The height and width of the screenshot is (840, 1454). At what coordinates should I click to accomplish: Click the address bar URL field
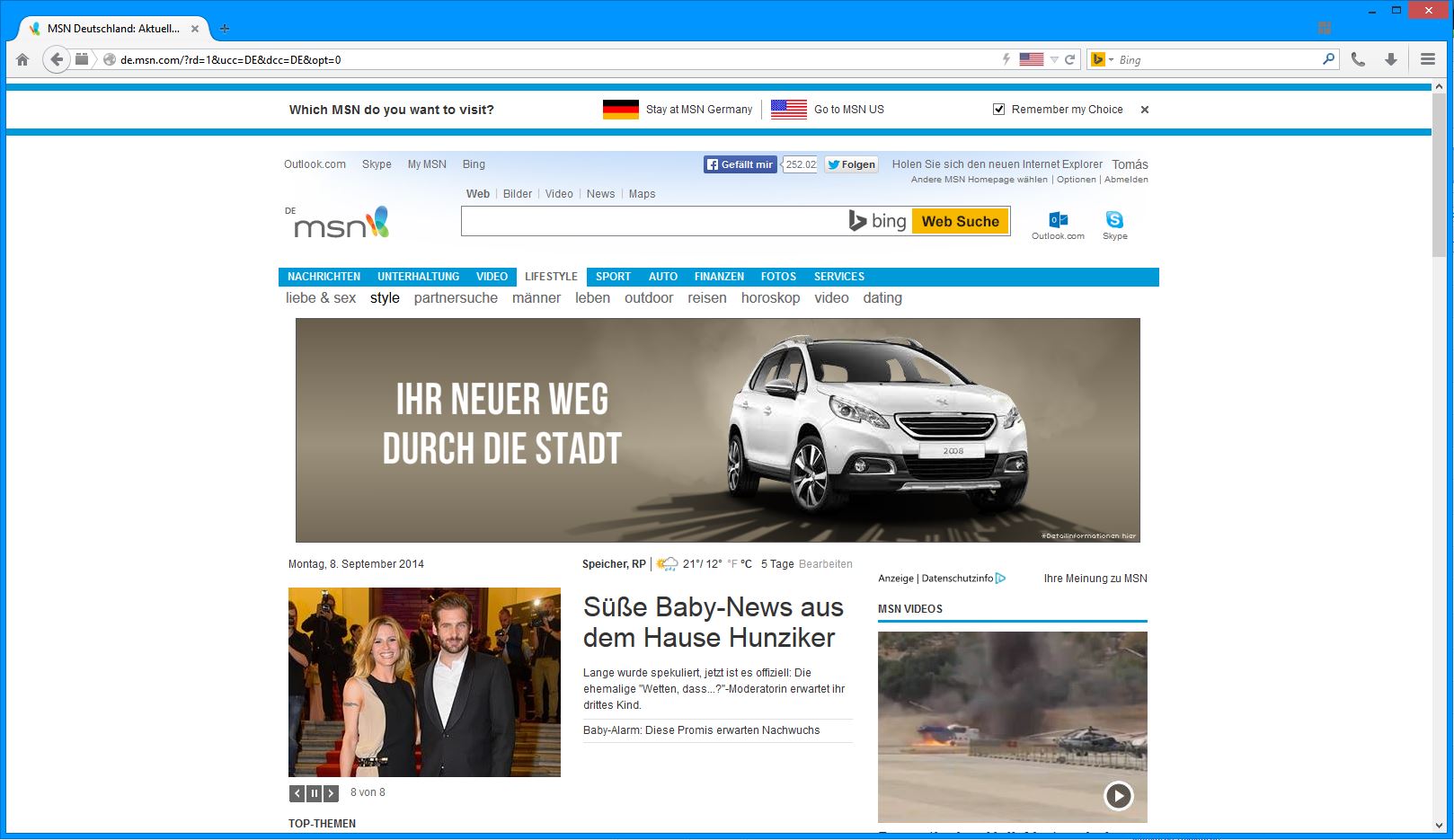coord(557,59)
